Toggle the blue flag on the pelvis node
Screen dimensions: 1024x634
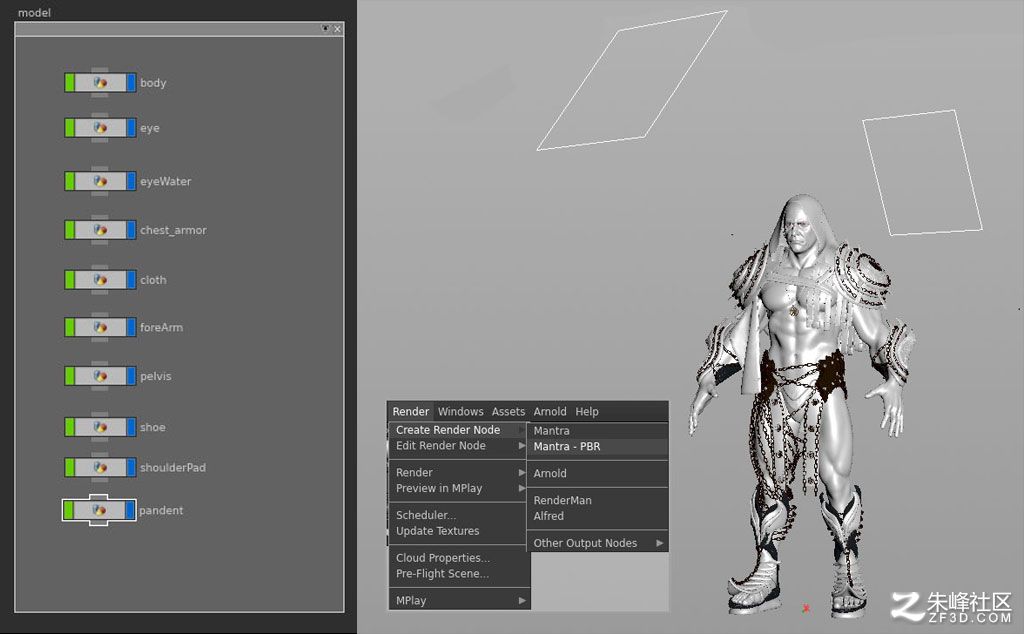[131, 376]
